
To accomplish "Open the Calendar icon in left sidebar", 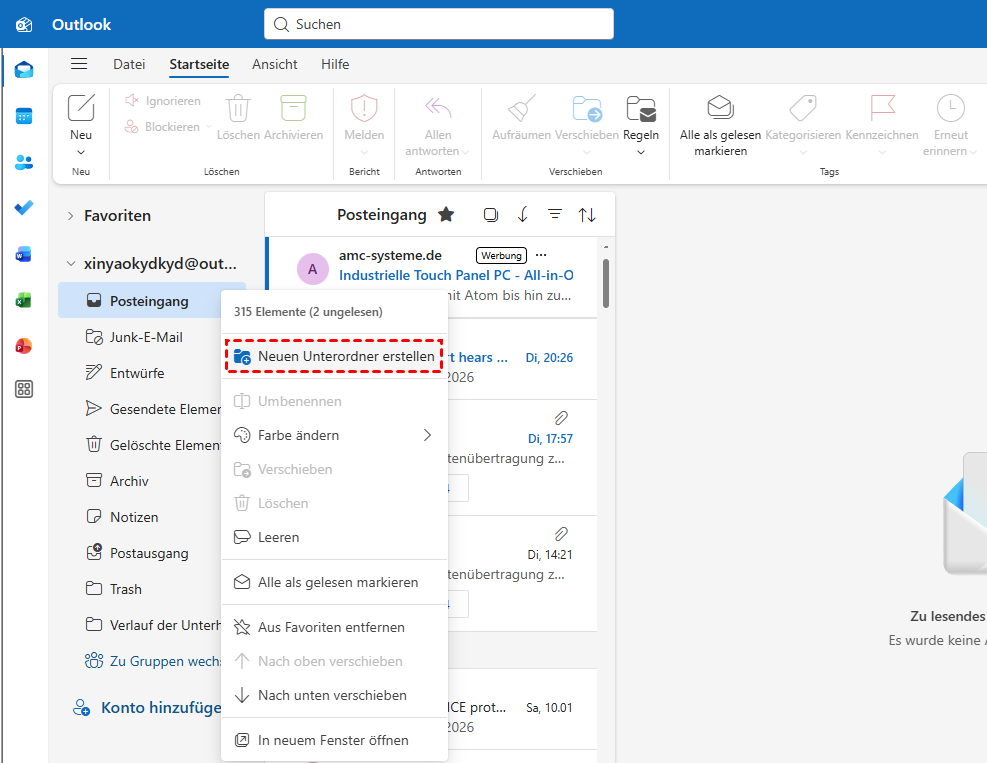I will coord(24,116).
